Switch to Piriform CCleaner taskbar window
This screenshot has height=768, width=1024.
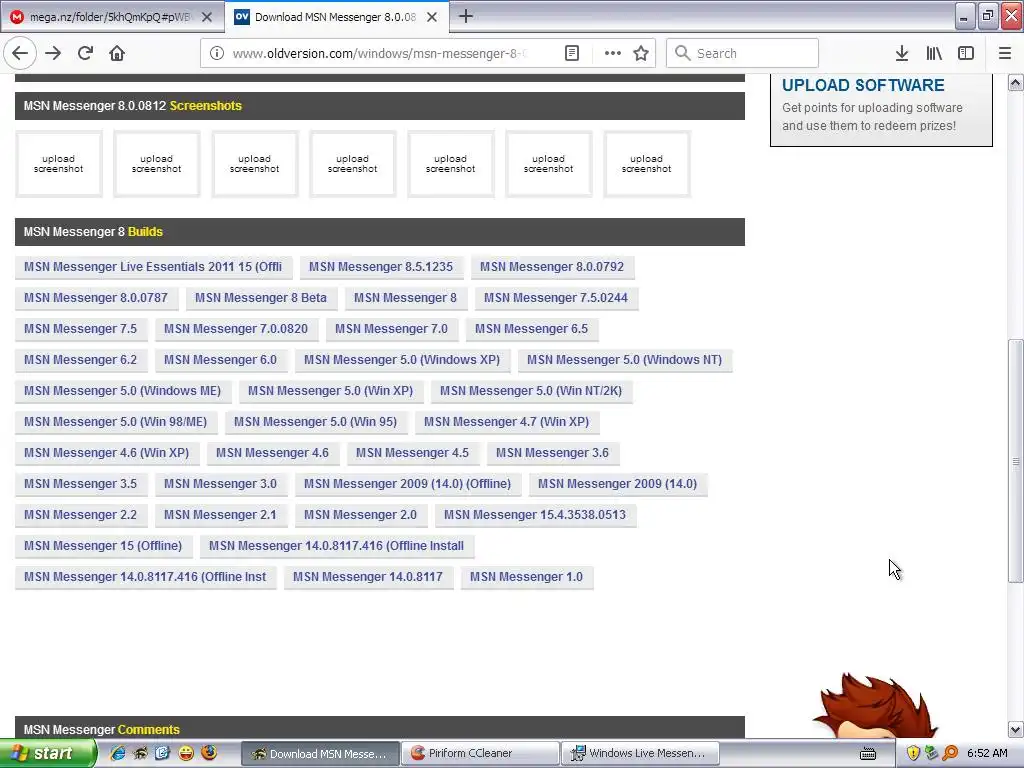(x=479, y=753)
